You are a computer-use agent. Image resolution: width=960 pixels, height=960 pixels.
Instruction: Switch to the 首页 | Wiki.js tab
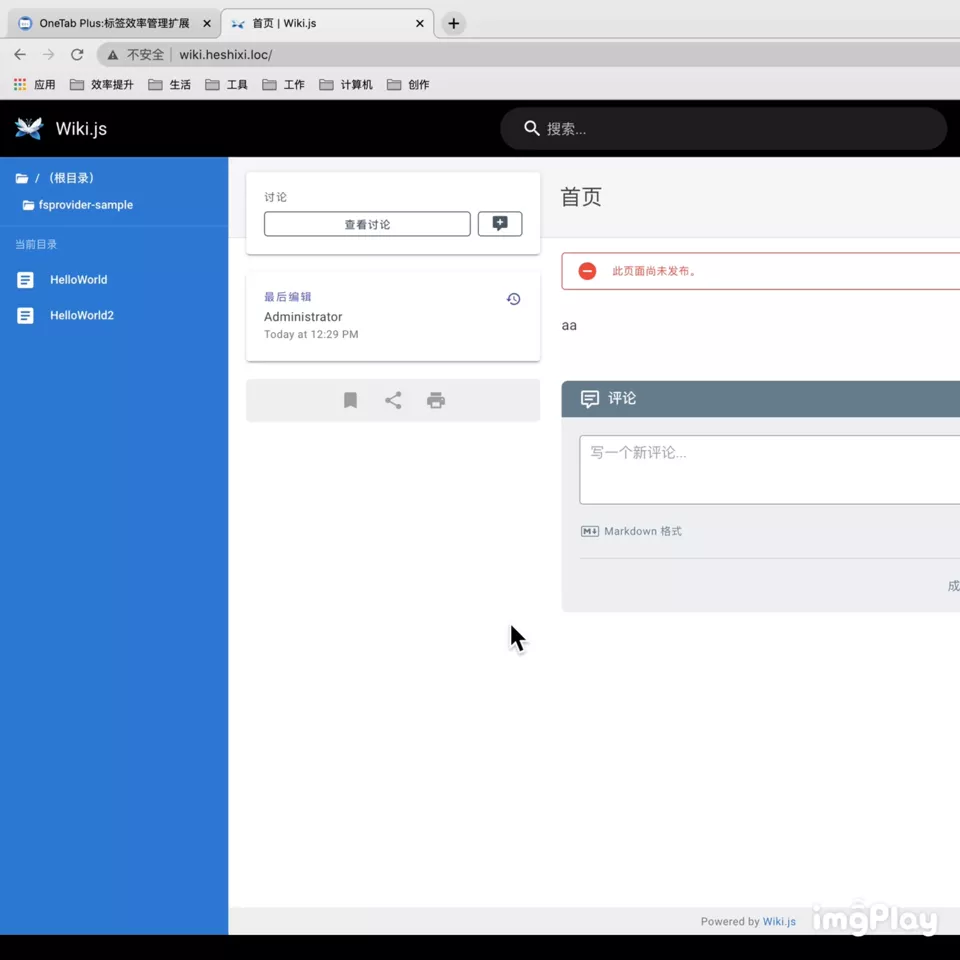(x=326, y=23)
